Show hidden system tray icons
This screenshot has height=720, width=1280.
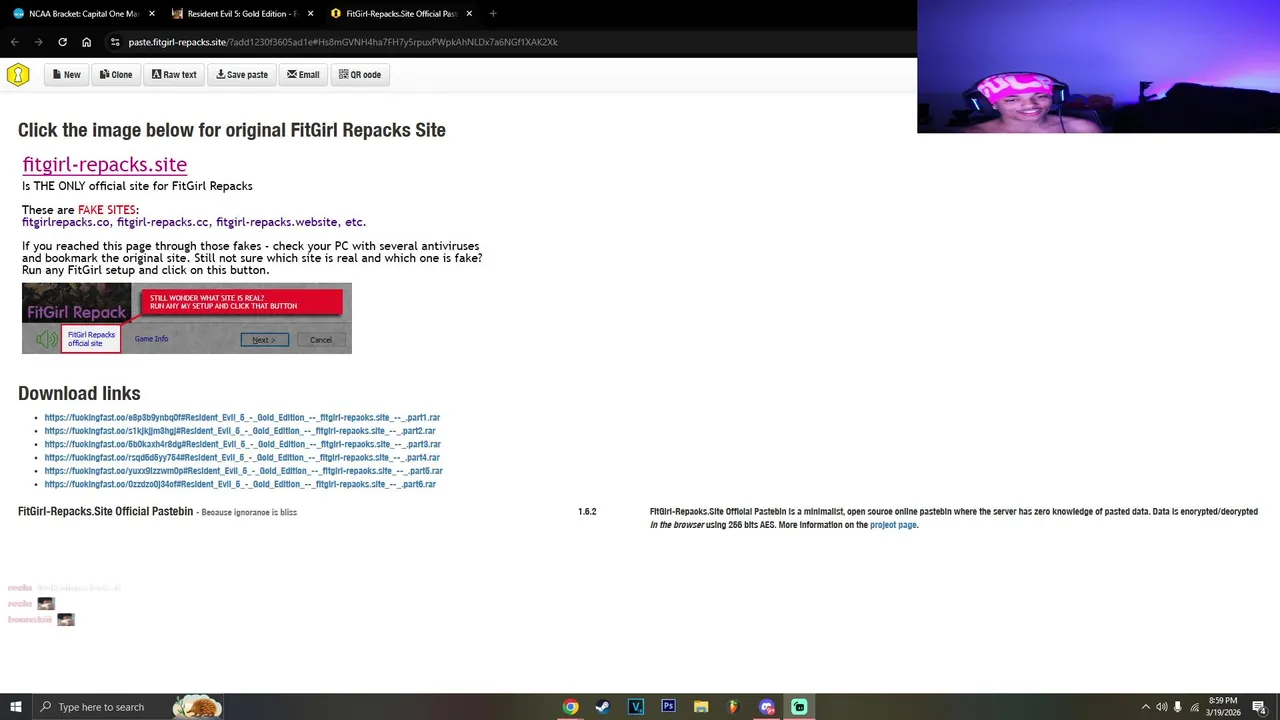click(1145, 707)
